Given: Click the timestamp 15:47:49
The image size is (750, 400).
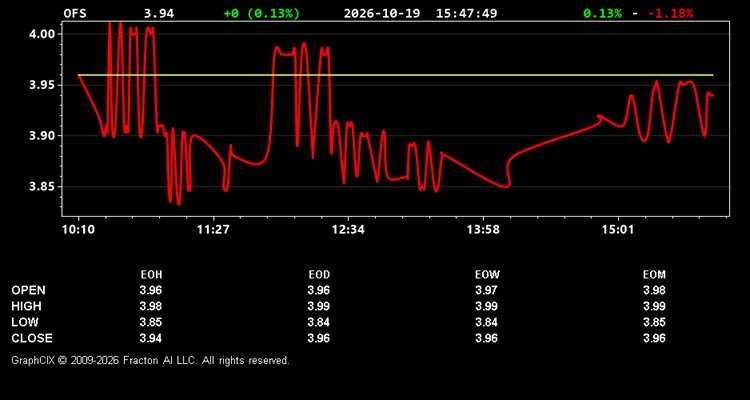Looking at the screenshot, I should click(x=466, y=13).
